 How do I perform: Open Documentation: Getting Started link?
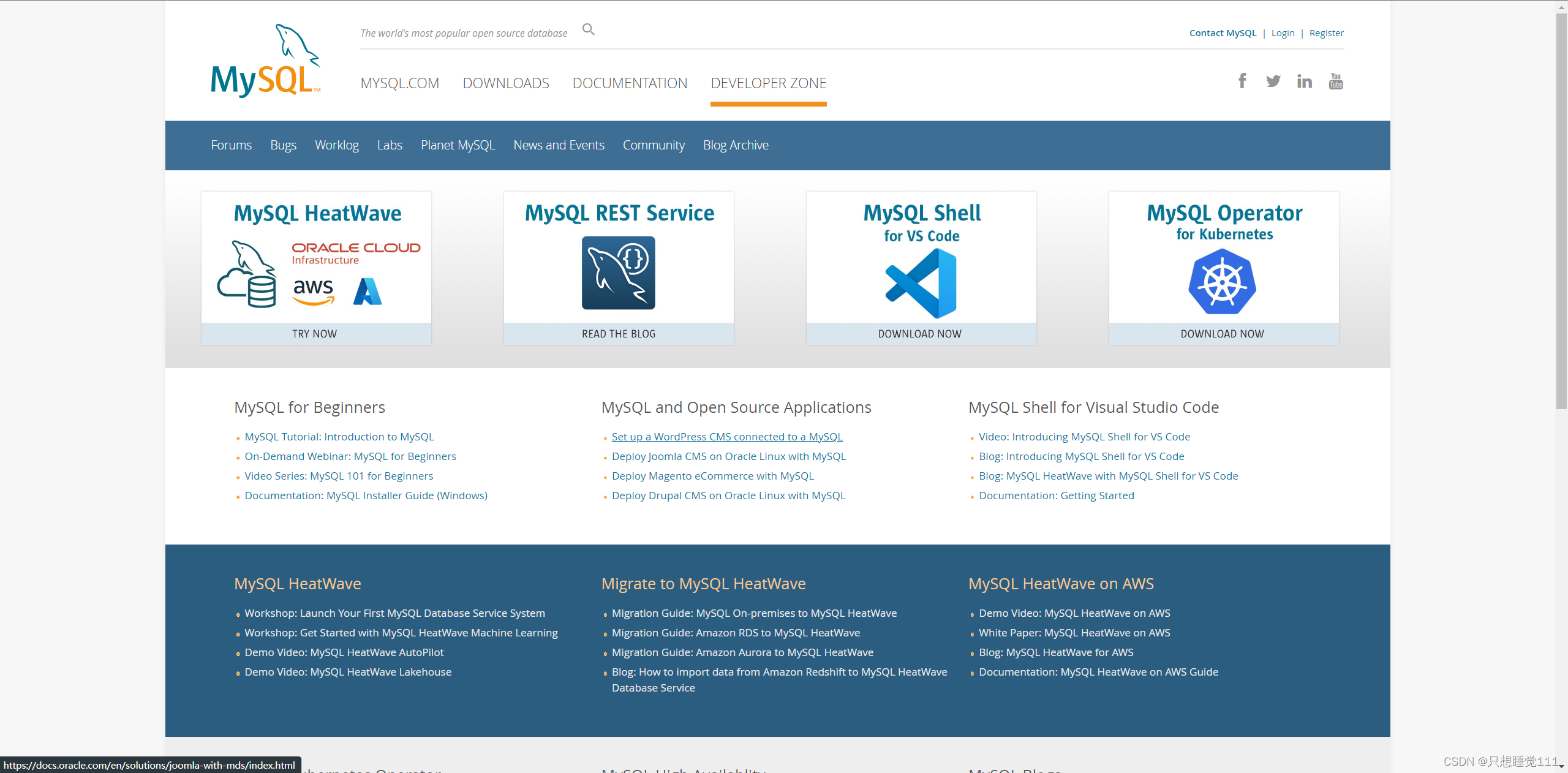pos(1057,496)
